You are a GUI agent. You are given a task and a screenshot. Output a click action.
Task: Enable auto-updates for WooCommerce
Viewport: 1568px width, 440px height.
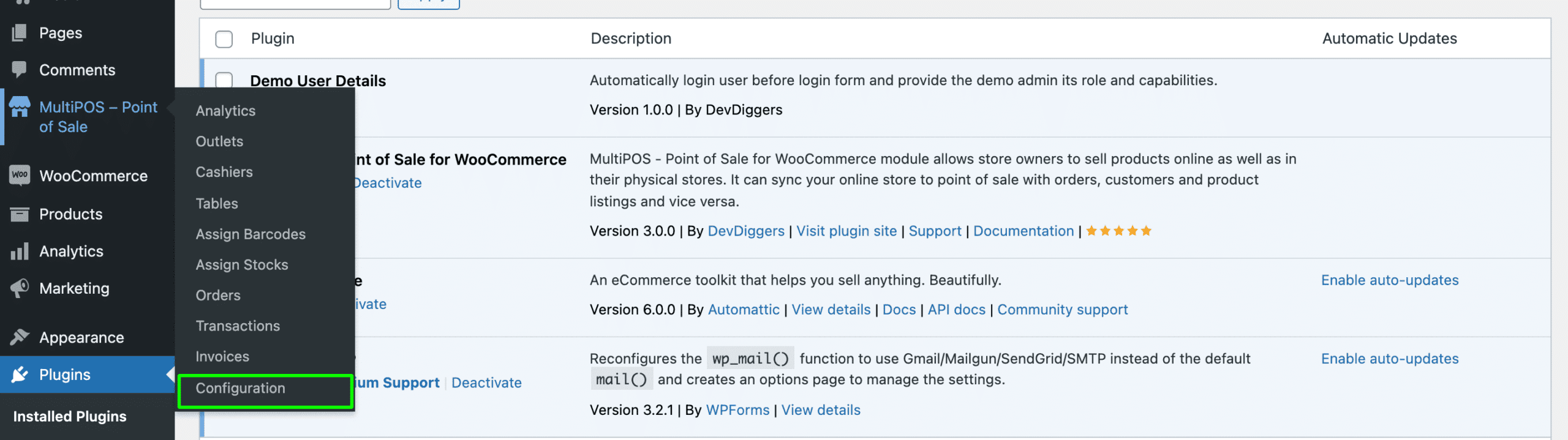(x=1390, y=280)
